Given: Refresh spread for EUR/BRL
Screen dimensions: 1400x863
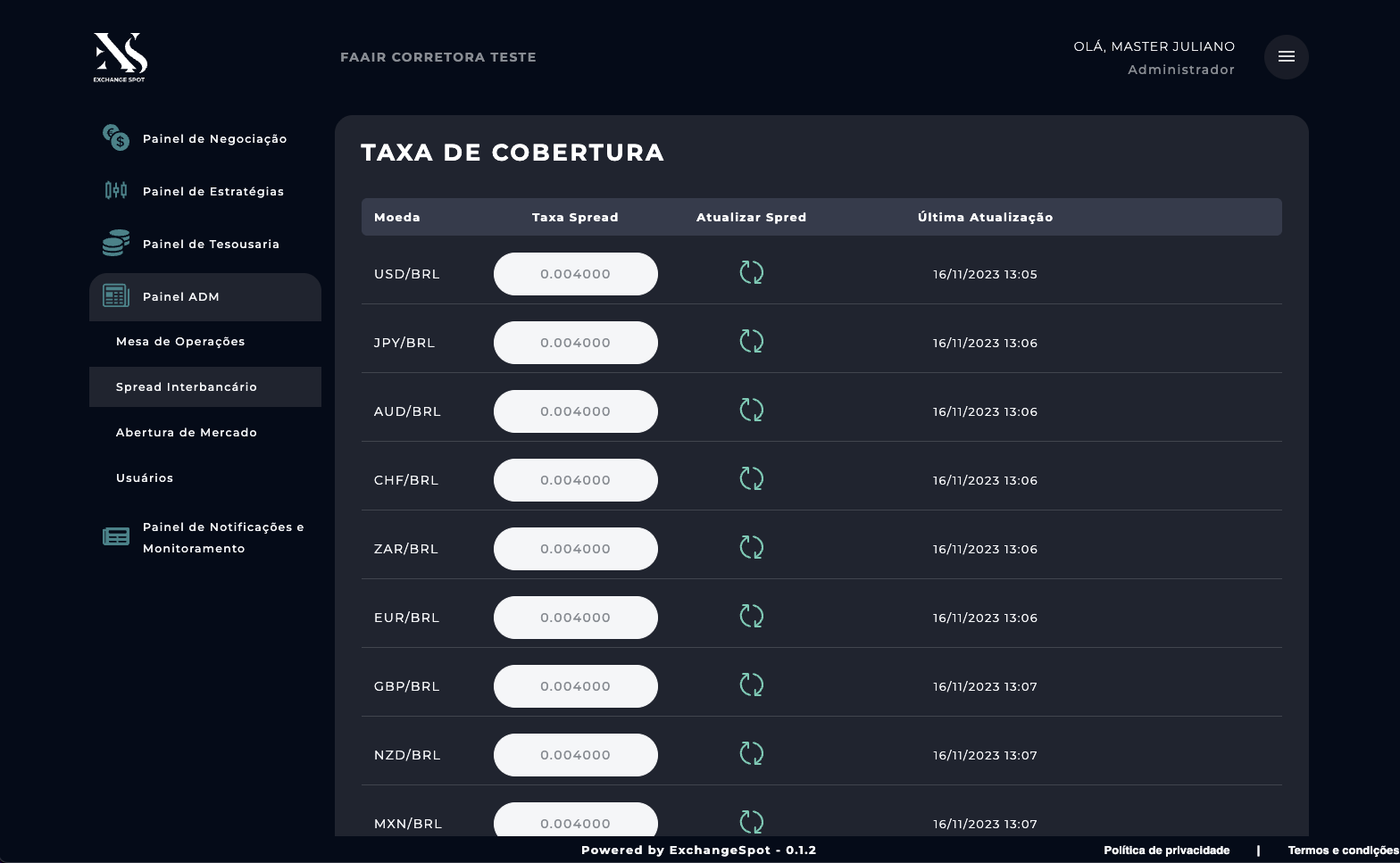Looking at the screenshot, I should [752, 617].
